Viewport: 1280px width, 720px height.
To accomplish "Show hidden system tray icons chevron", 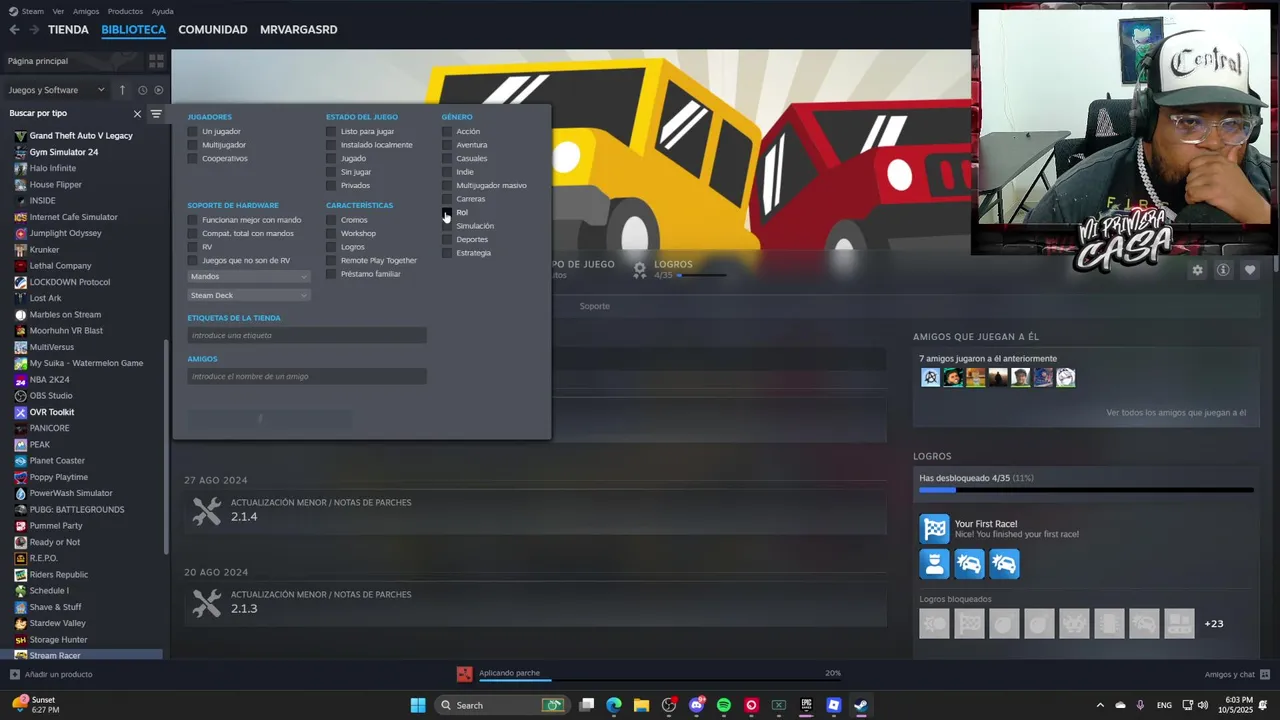I will coord(1100,705).
